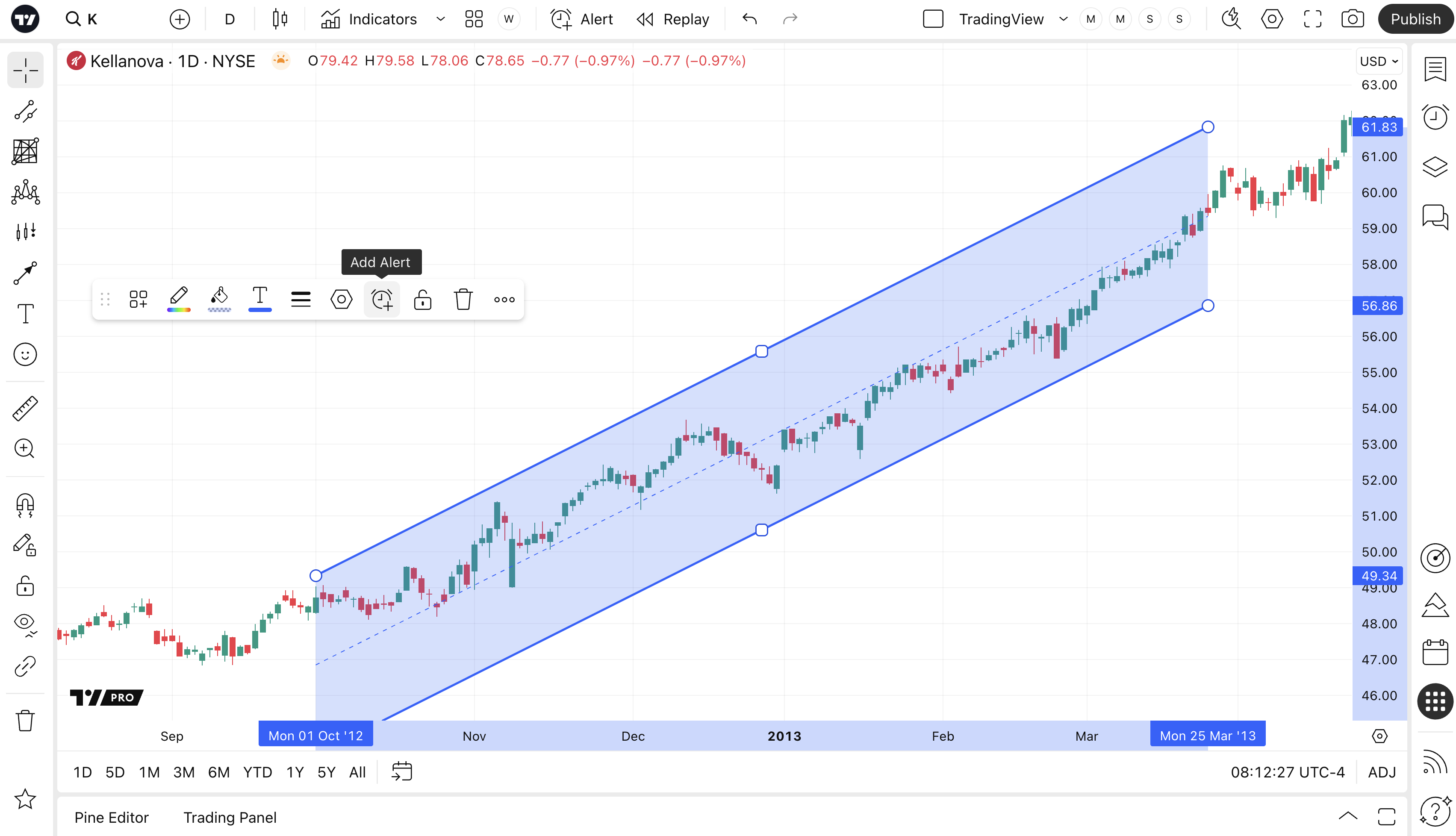Image resolution: width=1456 pixels, height=836 pixels.
Task: Select the Fibonacci/Gann tools icon in the left sidebar
Action: coord(25,152)
